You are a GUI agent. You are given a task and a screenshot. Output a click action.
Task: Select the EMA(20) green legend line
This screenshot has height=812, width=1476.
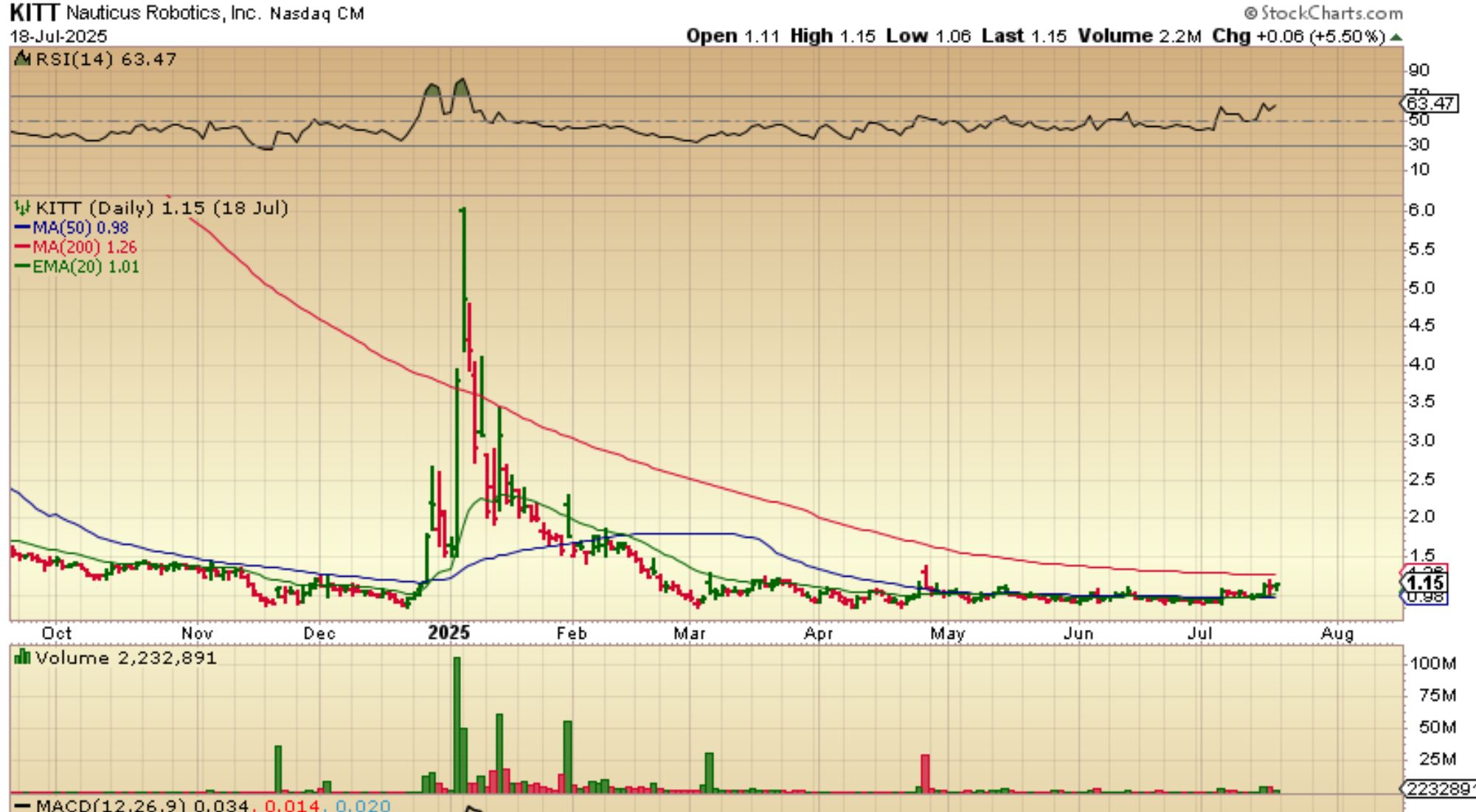[x=22, y=266]
